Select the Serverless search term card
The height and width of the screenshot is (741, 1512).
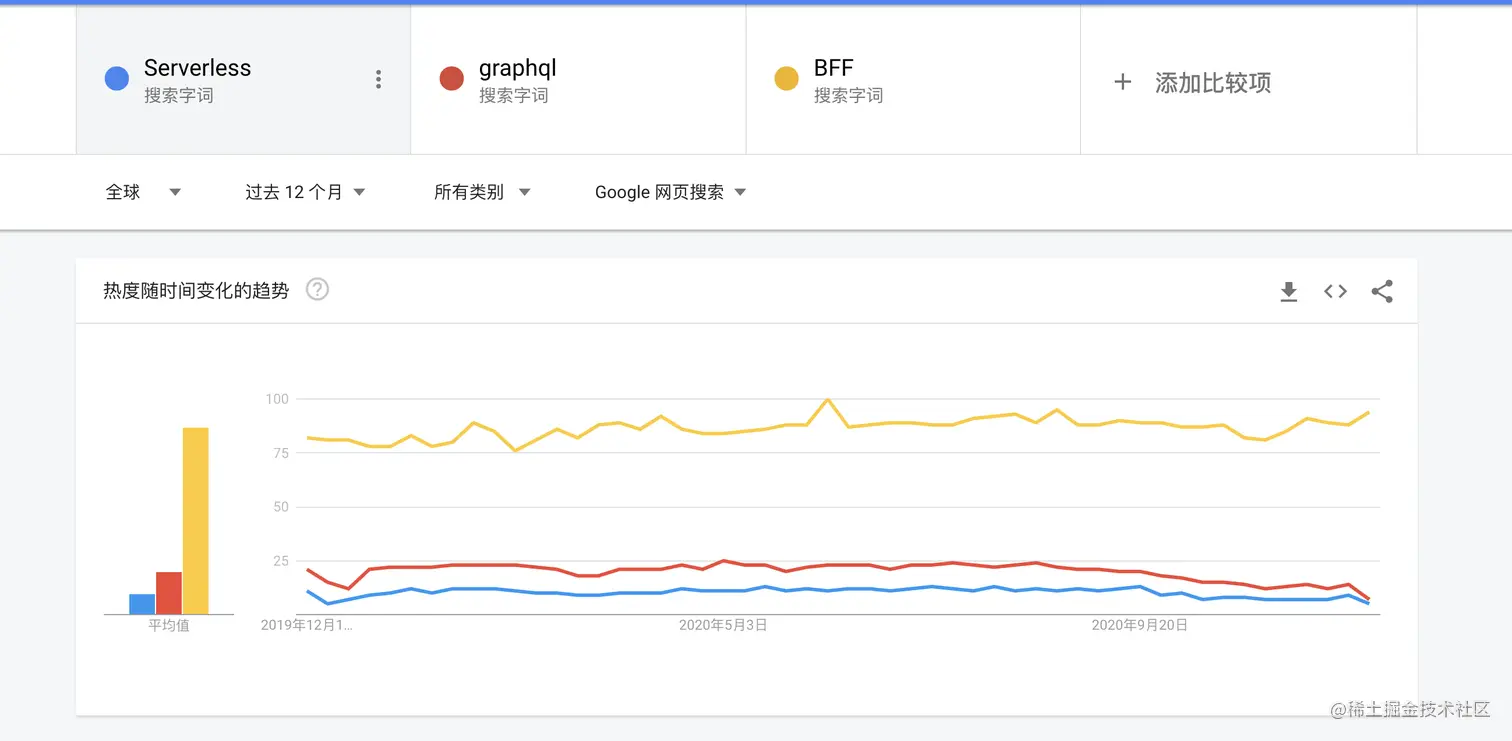tap(243, 80)
